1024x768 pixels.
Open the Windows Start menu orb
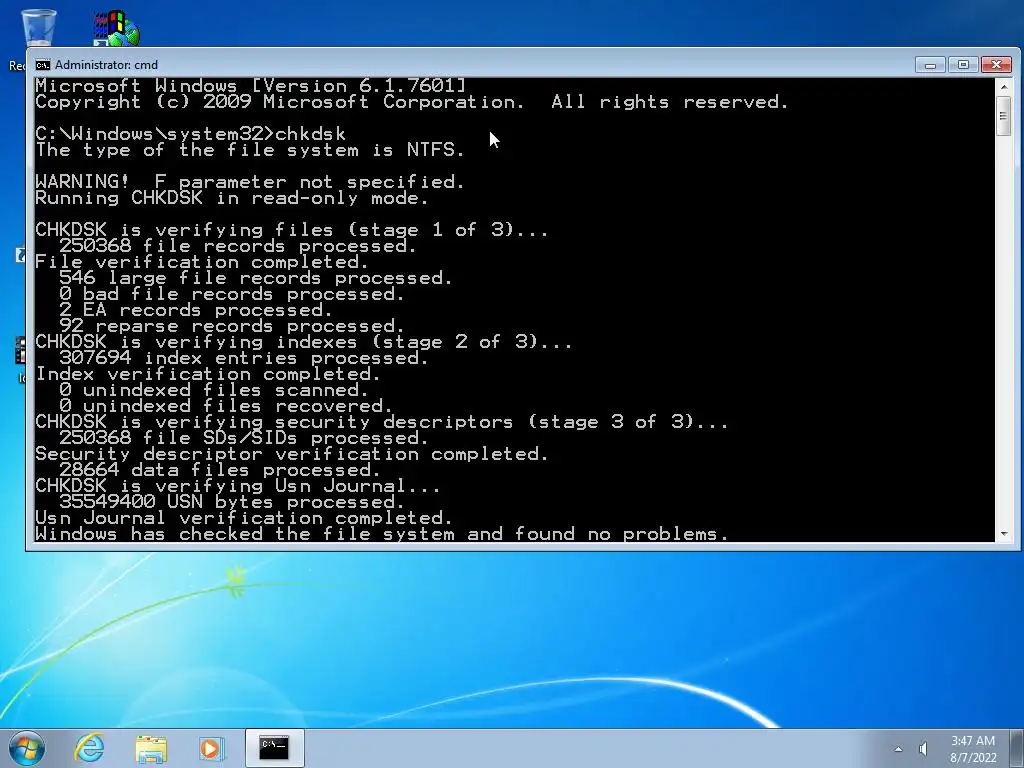(x=27, y=748)
